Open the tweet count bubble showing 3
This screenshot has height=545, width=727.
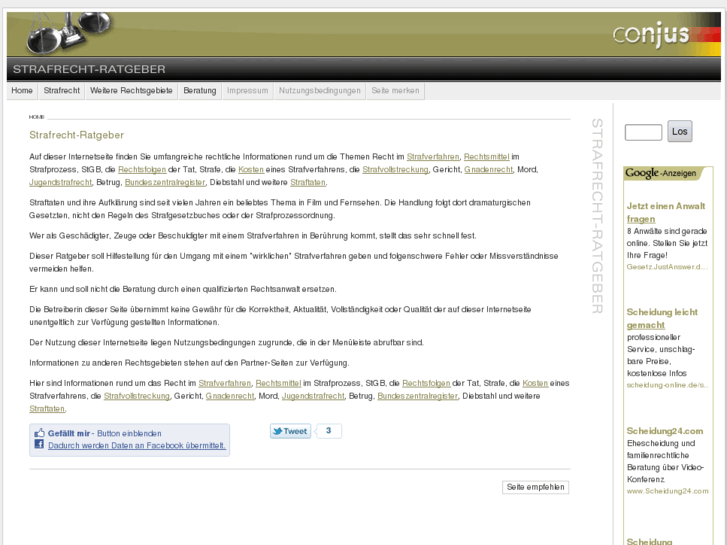click(329, 431)
